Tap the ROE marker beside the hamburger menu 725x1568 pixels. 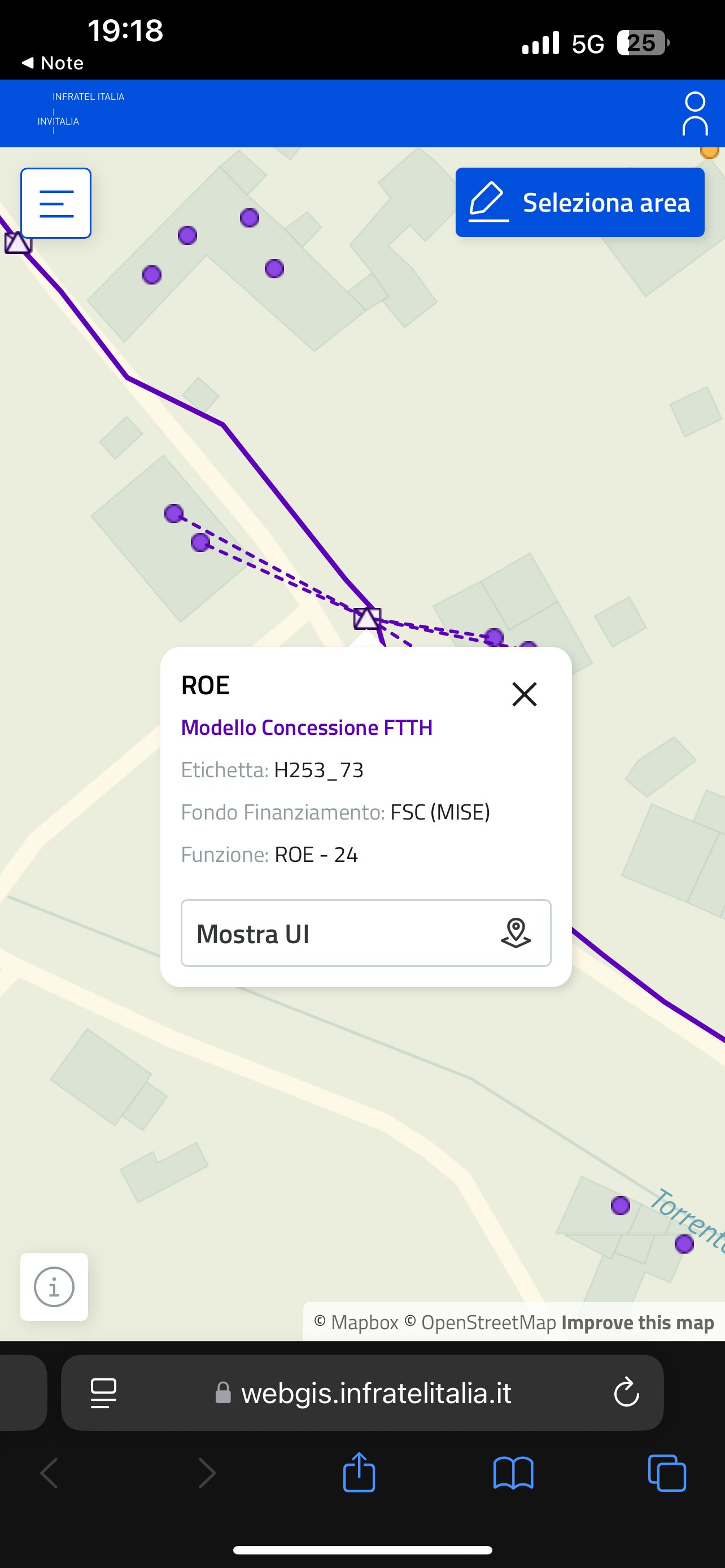[17, 243]
